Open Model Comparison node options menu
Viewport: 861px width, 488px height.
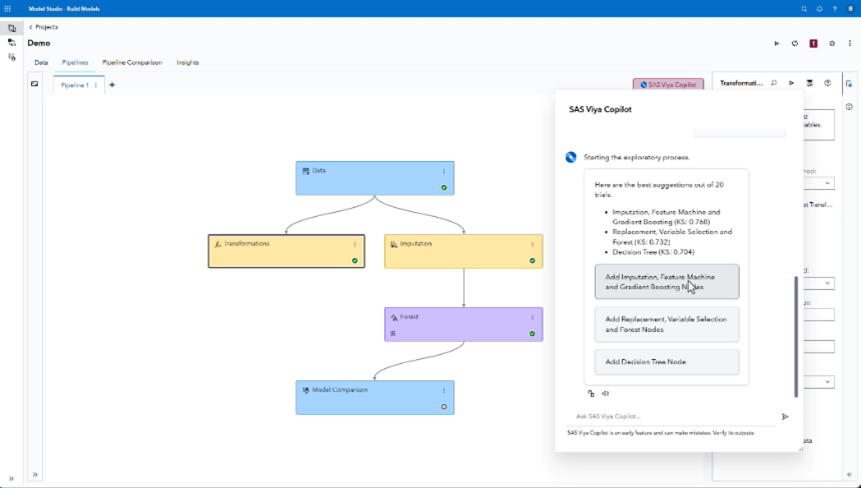point(444,391)
